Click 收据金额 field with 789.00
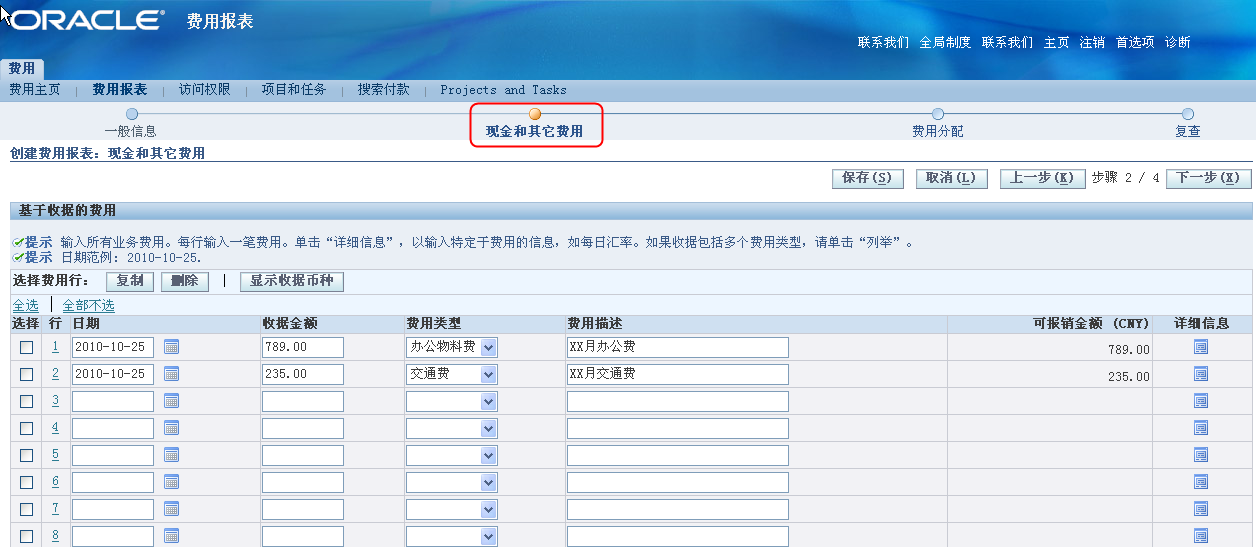Image resolution: width=1256 pixels, height=547 pixels. pos(303,347)
